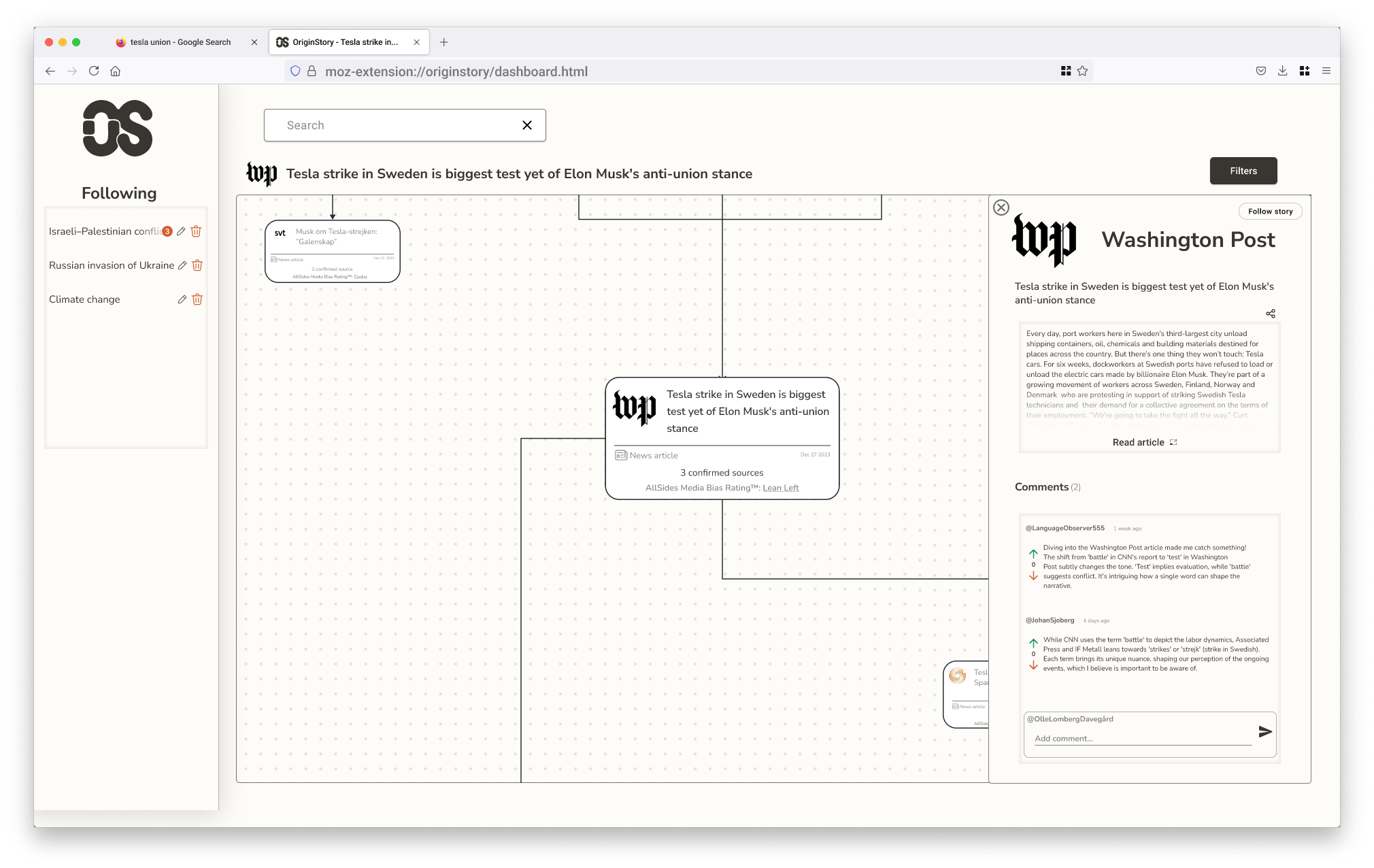Open the Firefox extensions menu

pyautogui.click(x=1305, y=70)
